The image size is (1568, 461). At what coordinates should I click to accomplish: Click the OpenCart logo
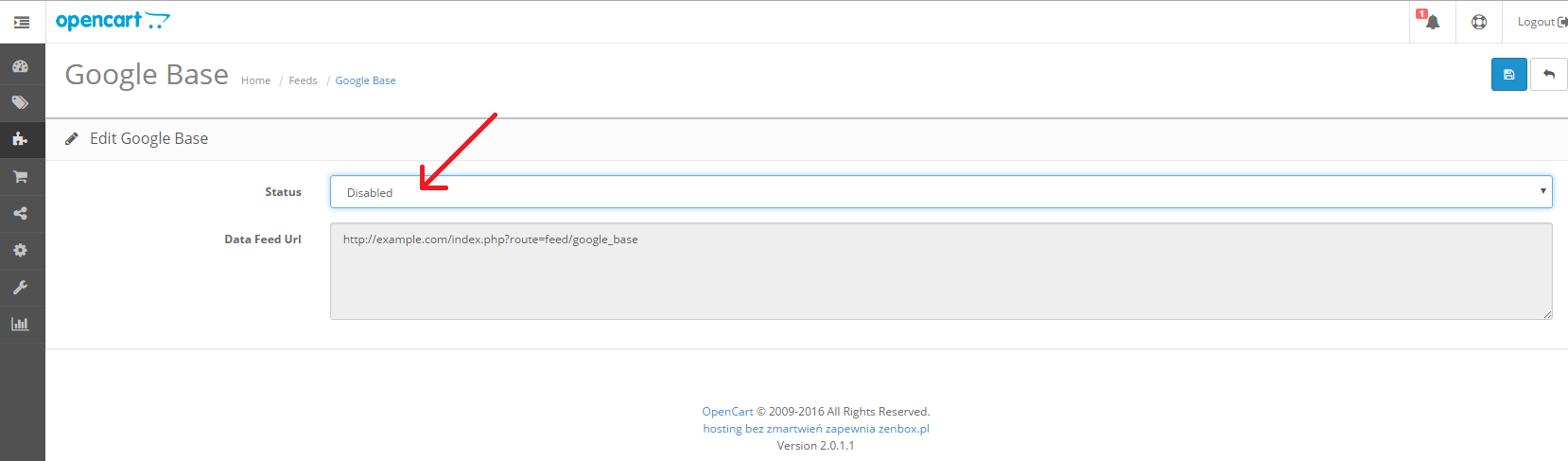(113, 21)
